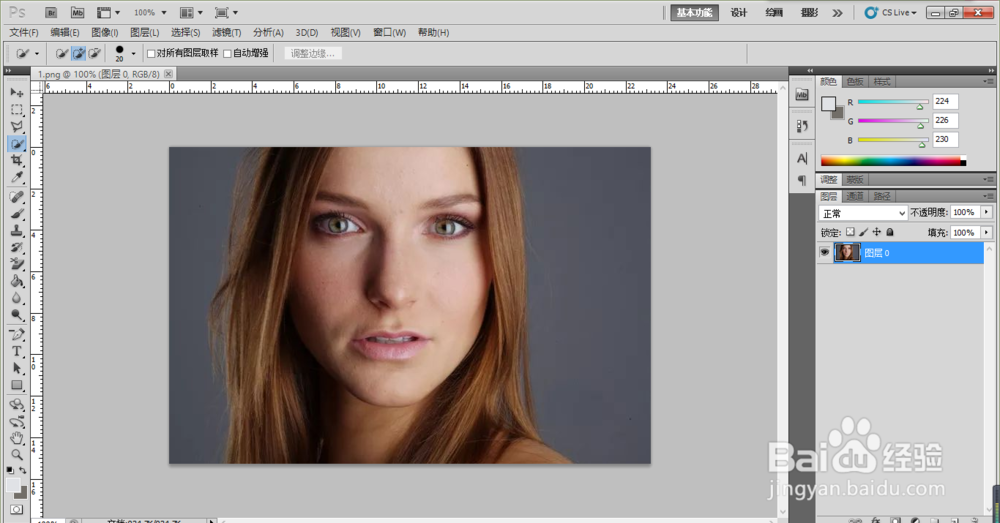This screenshot has height=523, width=1000.
Task: Select the Healing Brush tool
Action: pos(17,197)
